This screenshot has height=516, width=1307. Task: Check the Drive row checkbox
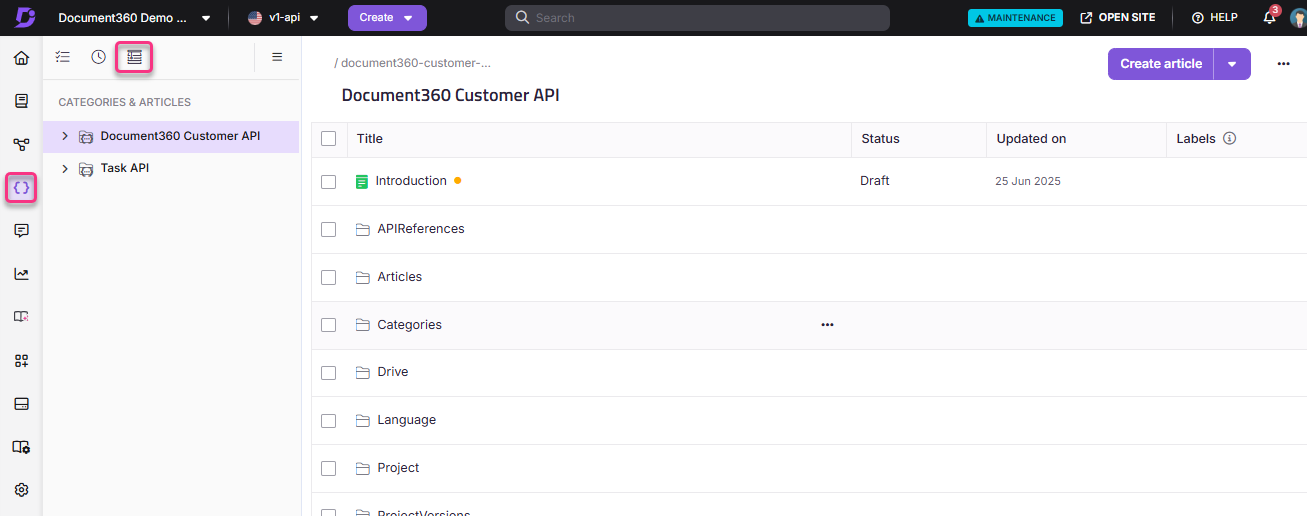(x=328, y=373)
